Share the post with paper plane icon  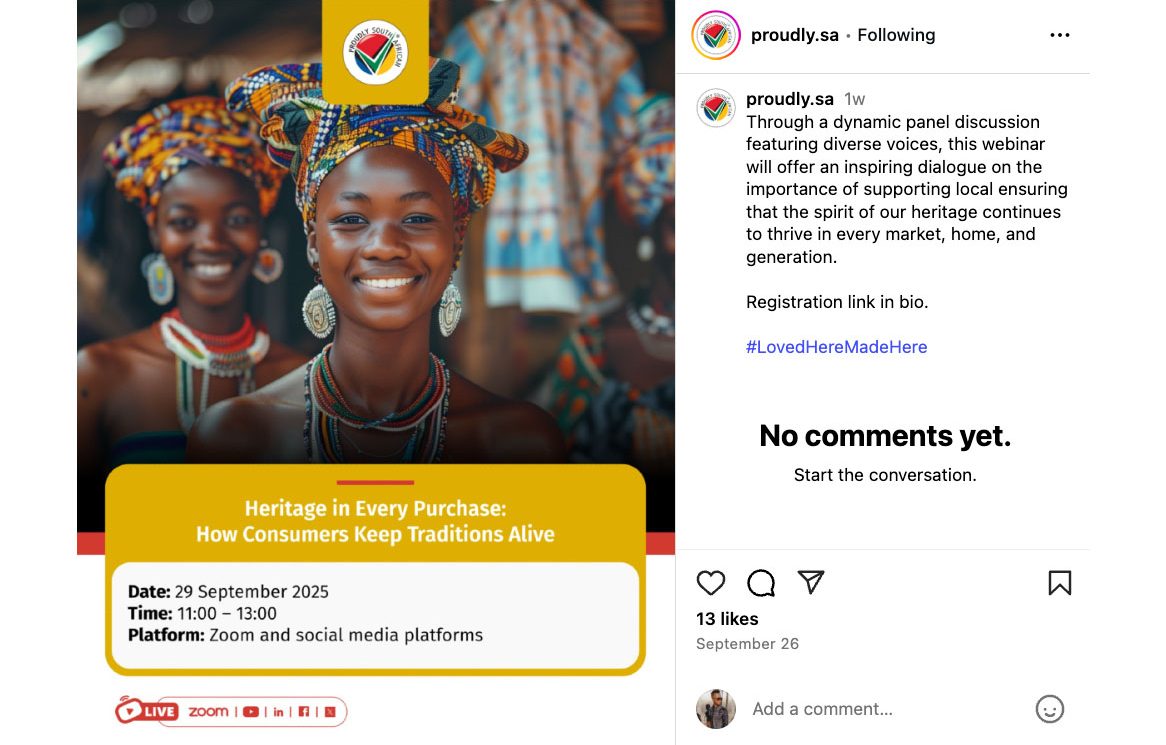[x=811, y=582]
